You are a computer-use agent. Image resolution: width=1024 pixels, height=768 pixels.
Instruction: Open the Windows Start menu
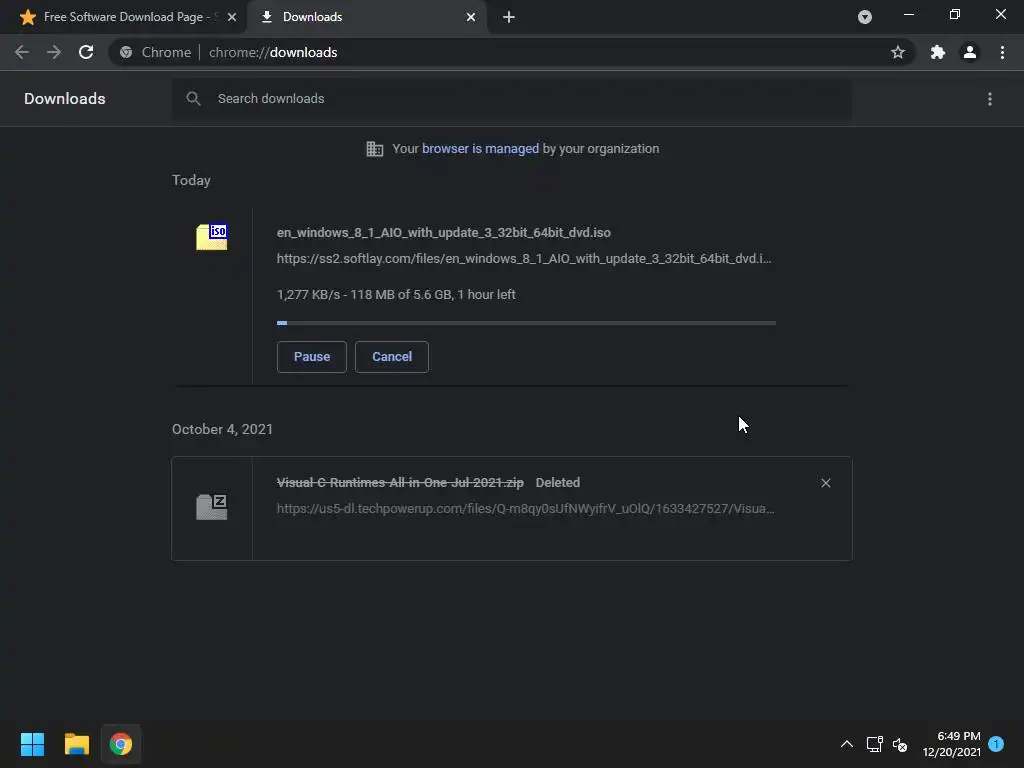coord(32,744)
